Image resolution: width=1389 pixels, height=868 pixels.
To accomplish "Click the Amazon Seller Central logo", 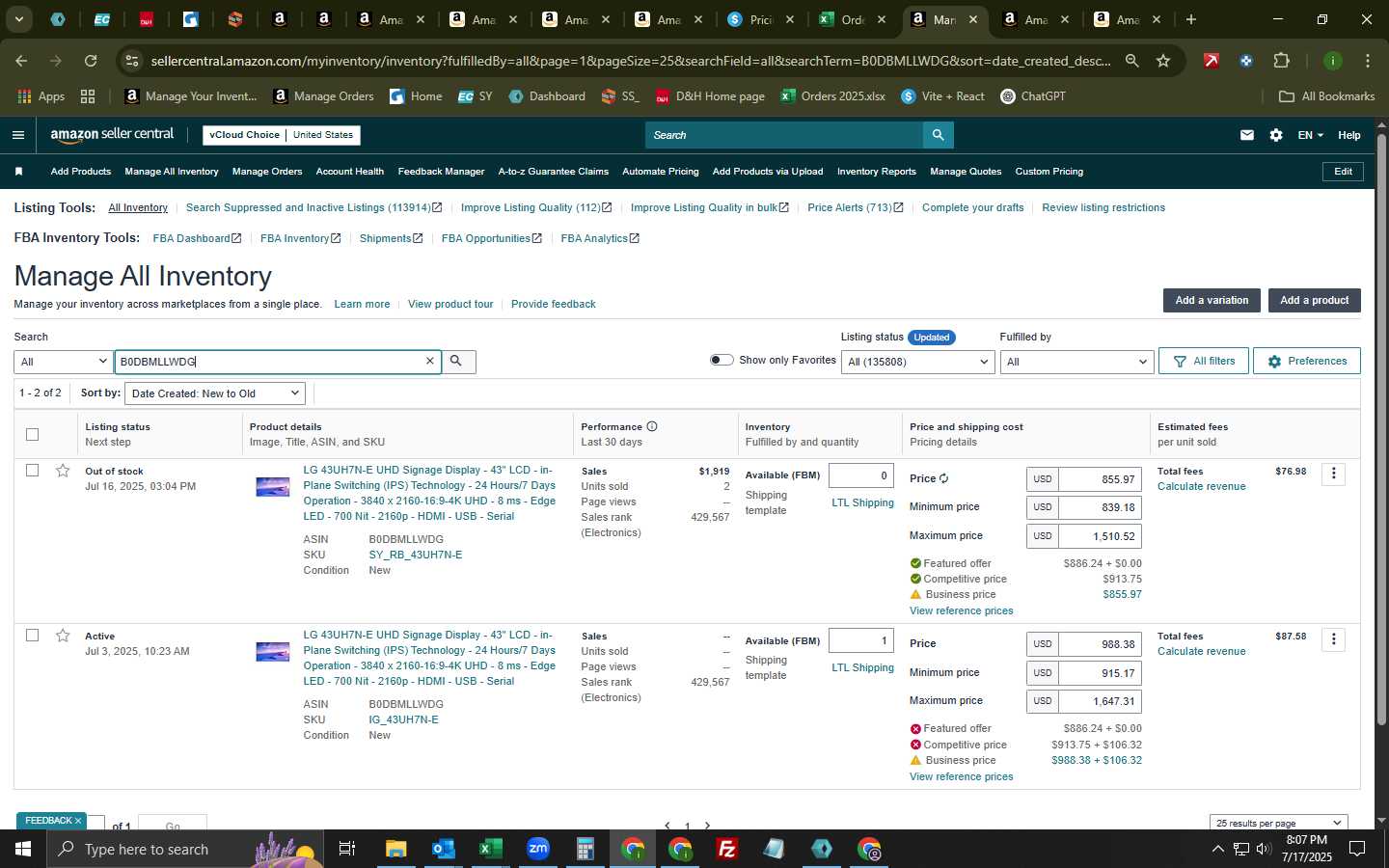I will (x=112, y=135).
